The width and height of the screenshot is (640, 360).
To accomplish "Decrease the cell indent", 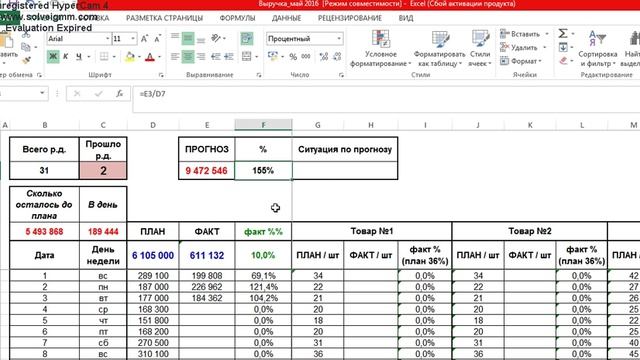I will tap(216, 57).
